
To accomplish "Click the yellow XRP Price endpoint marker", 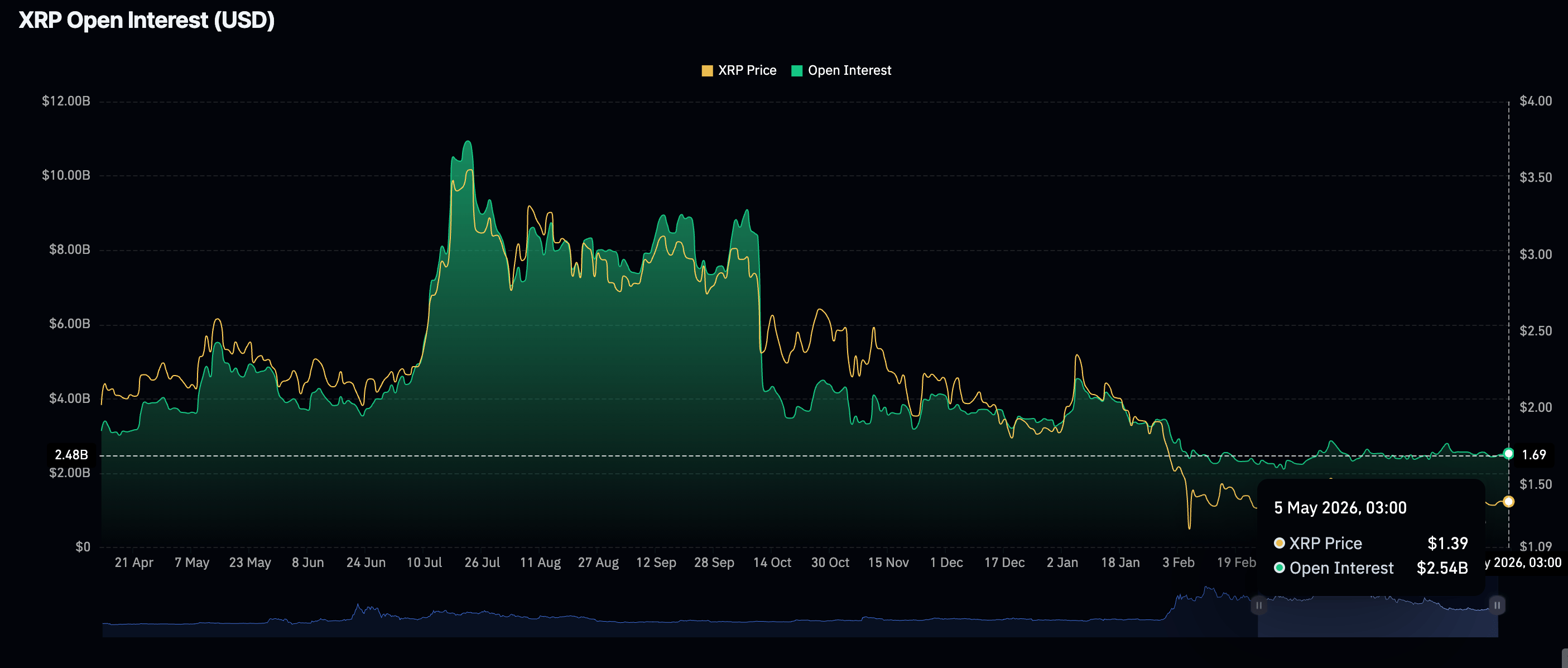I will tap(1508, 502).
